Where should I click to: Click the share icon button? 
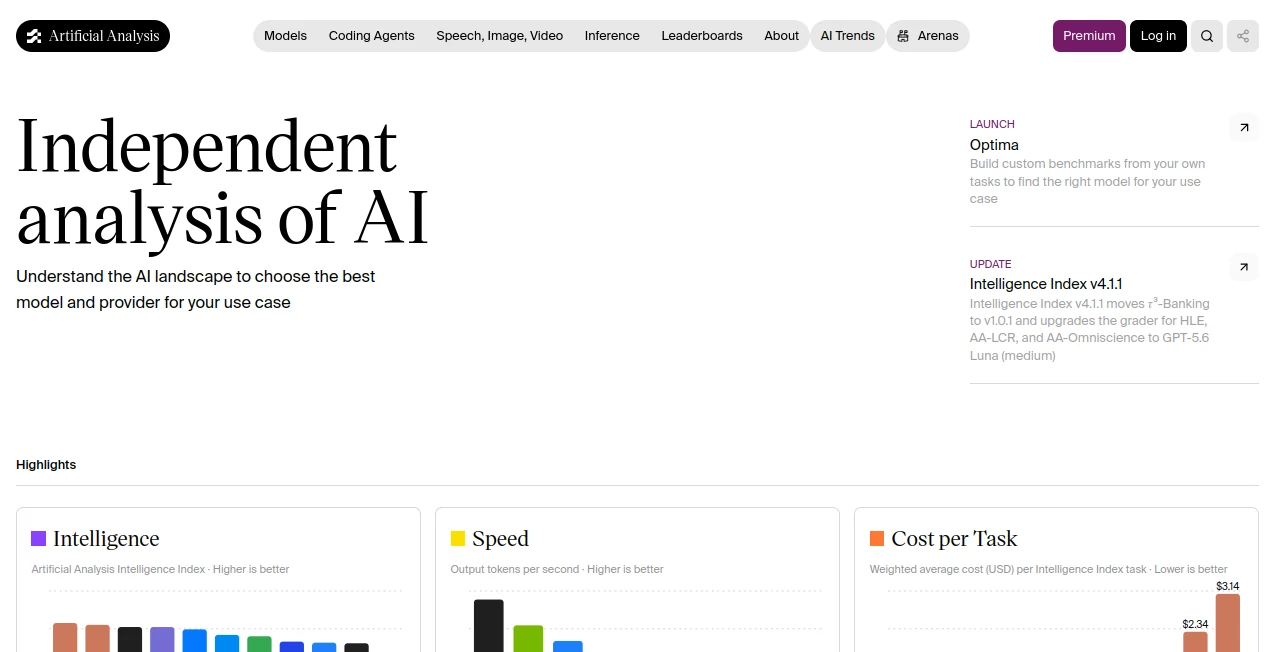point(1243,36)
